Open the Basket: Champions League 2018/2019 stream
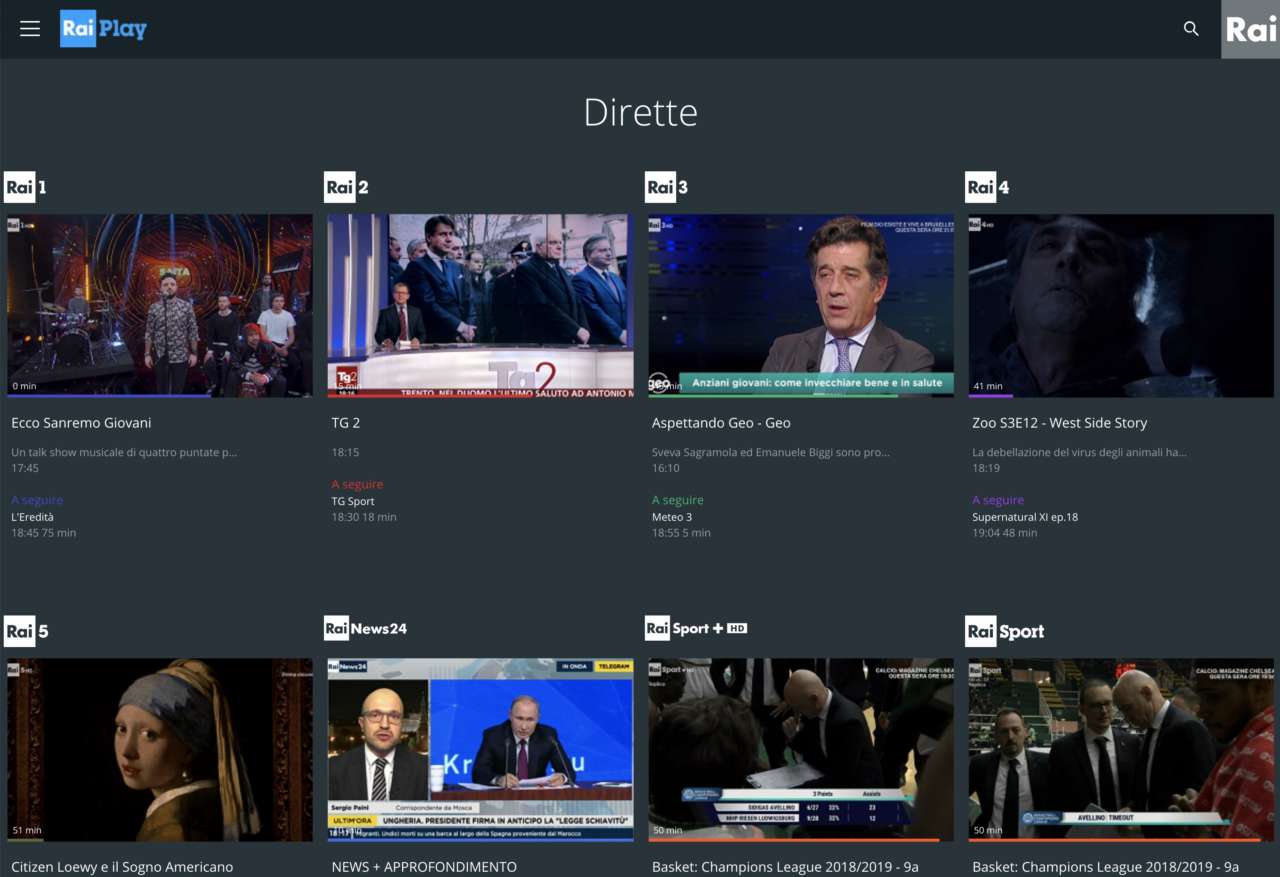The image size is (1280, 877). (x=800, y=749)
